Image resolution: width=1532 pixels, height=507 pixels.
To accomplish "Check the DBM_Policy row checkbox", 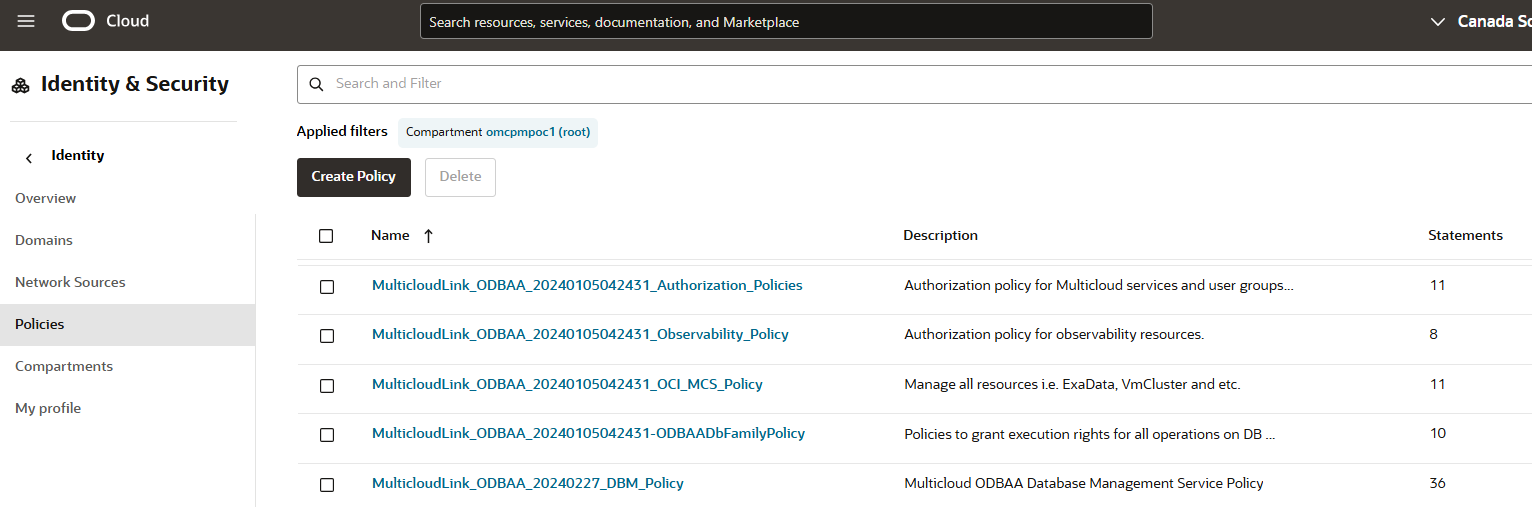I will [327, 485].
